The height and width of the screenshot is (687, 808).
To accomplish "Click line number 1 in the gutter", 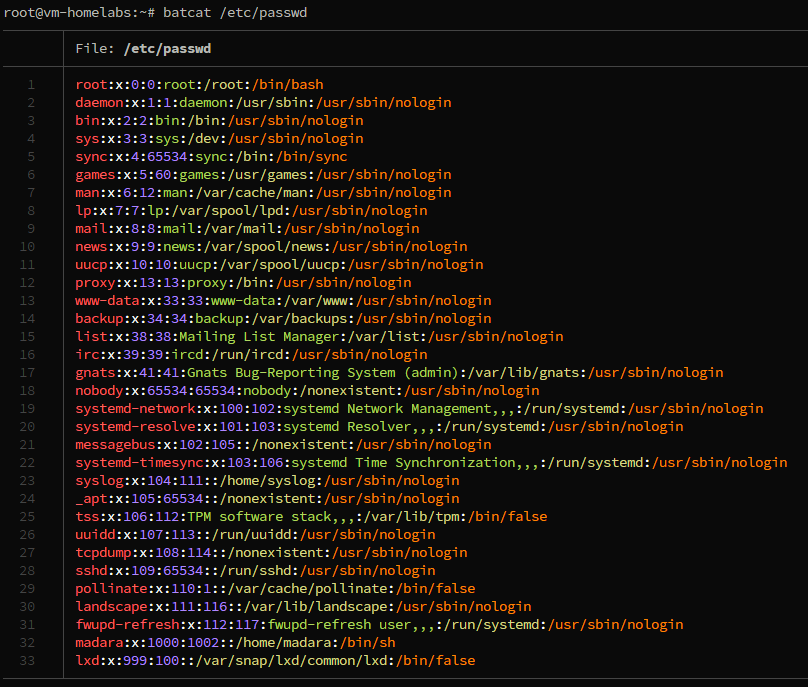I will point(31,85).
